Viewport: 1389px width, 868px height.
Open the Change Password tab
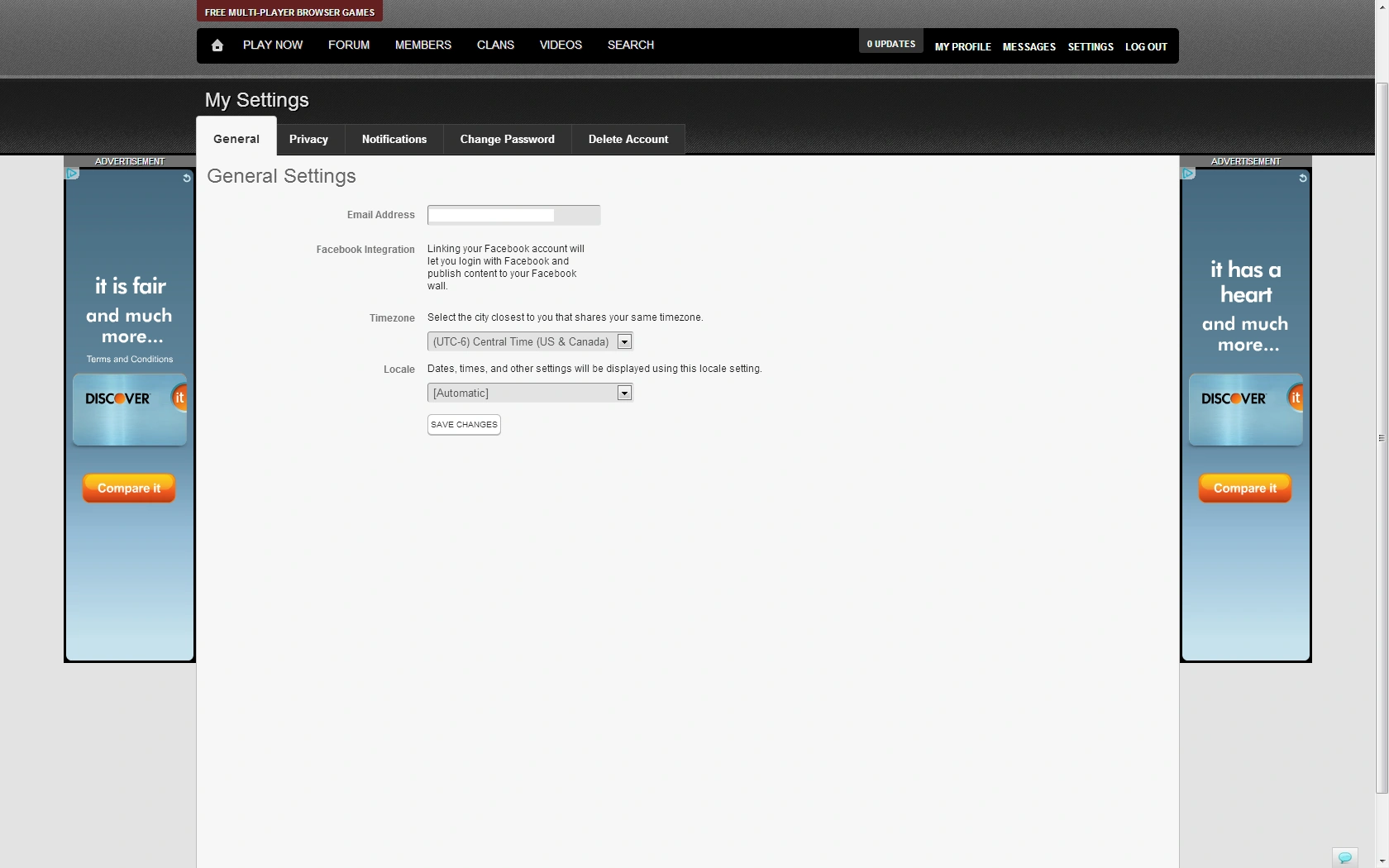tap(508, 139)
